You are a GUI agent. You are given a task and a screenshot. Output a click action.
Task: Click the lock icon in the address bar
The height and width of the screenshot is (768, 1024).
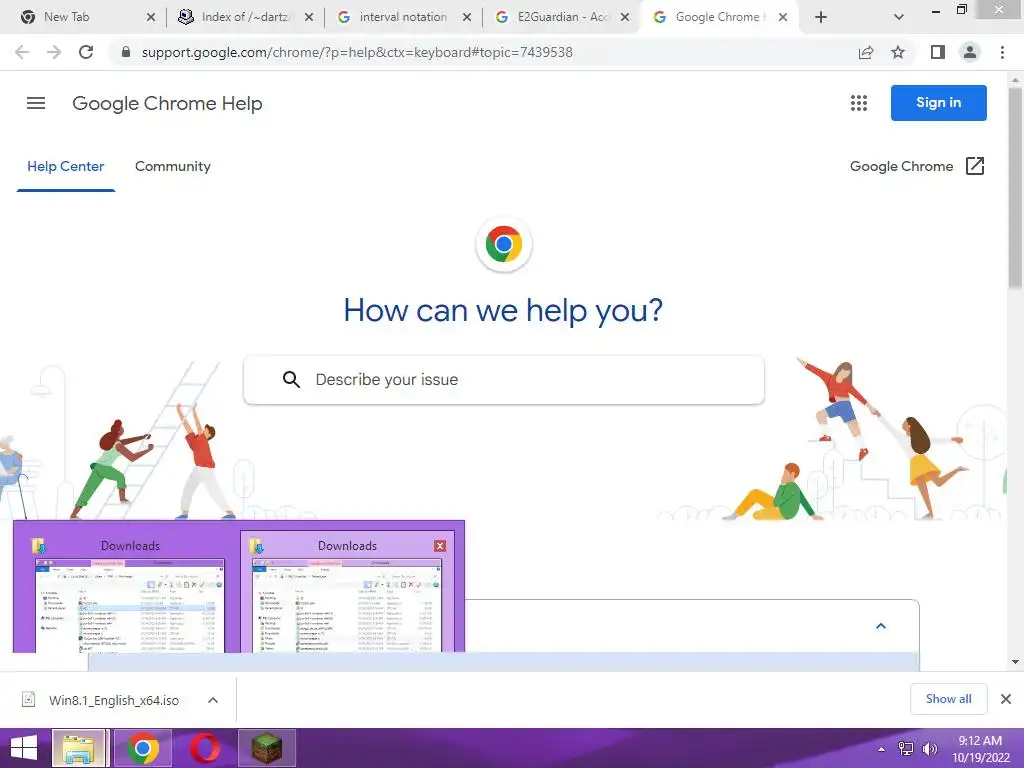[x=126, y=52]
